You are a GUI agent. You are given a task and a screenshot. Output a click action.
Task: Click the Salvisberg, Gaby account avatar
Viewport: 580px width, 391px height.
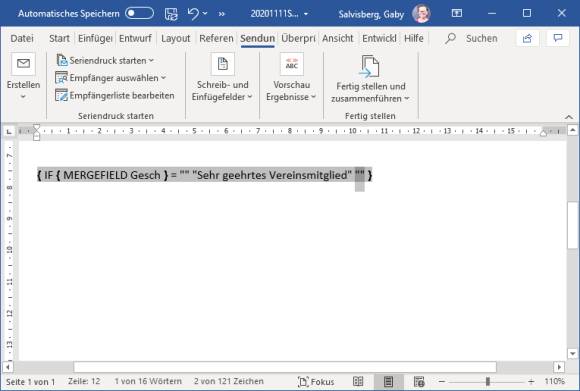[x=422, y=14]
